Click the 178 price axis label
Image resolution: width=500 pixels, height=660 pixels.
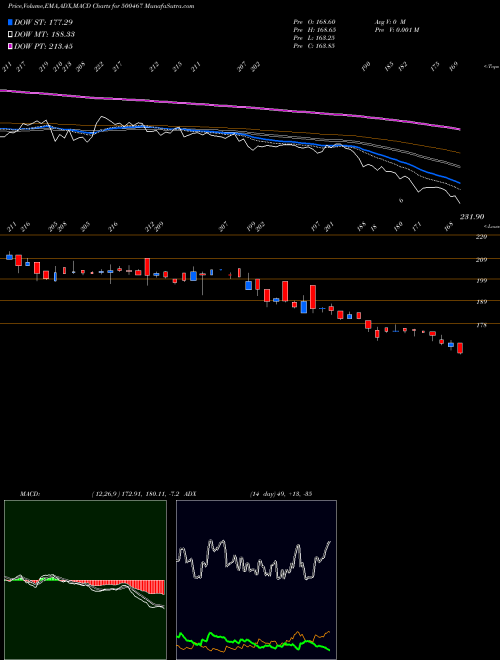[x=481, y=325]
